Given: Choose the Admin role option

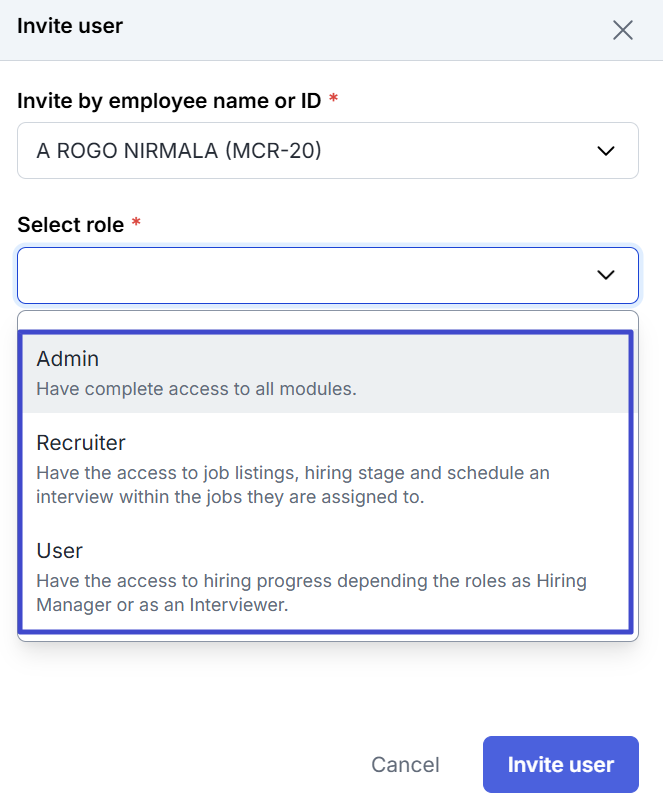Looking at the screenshot, I should [x=326, y=373].
